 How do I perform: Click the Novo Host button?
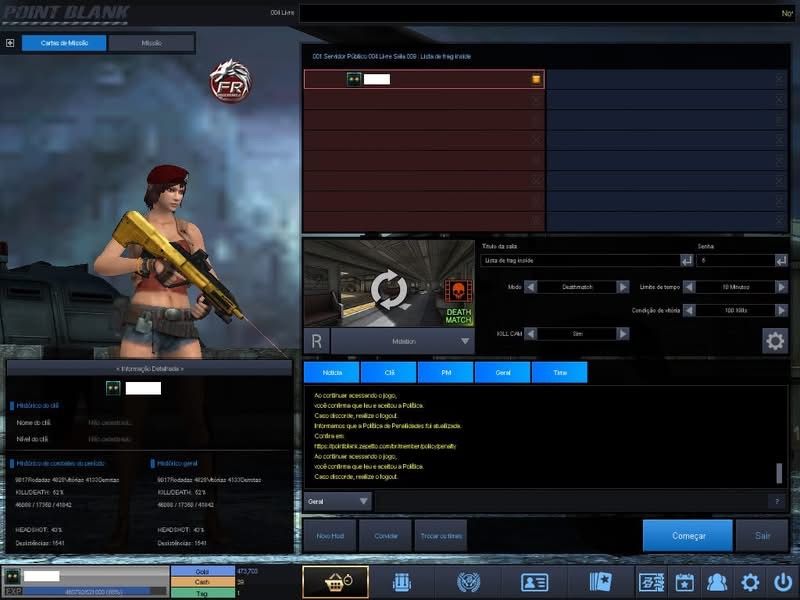click(330, 536)
